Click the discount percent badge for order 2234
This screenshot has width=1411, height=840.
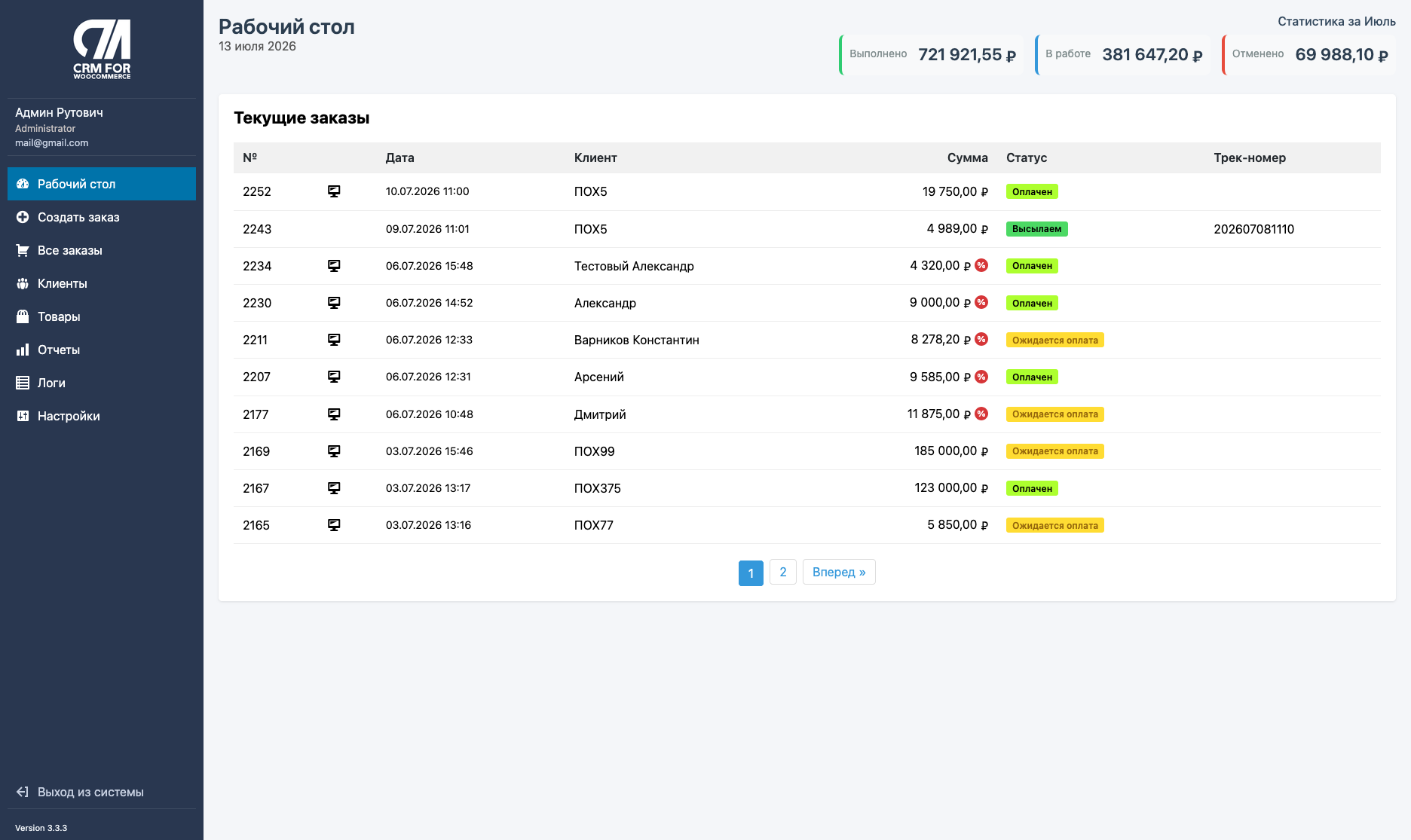point(981,265)
